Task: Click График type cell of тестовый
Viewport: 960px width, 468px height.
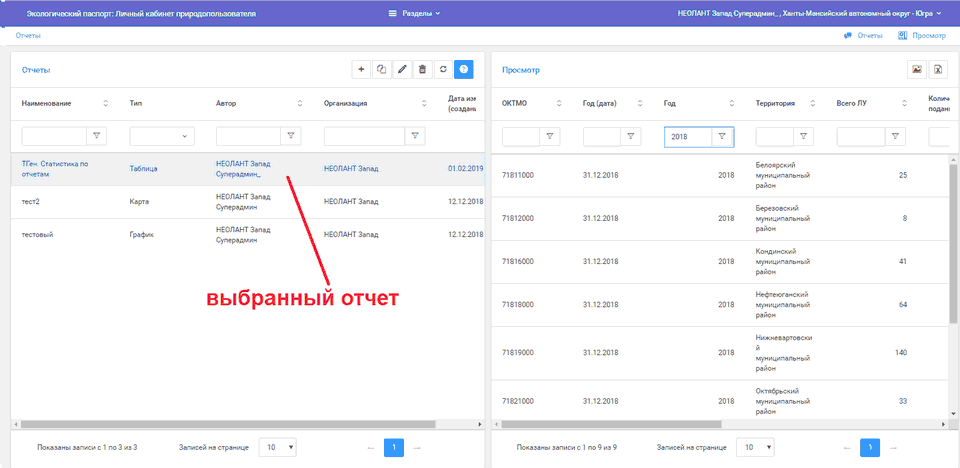Action: [141, 234]
